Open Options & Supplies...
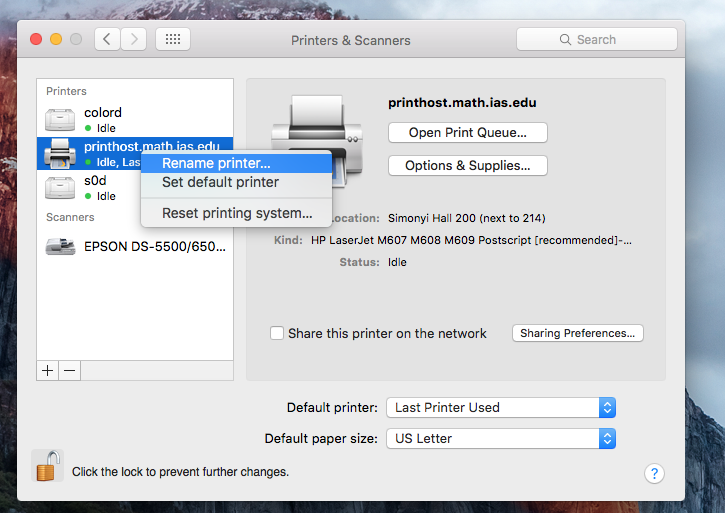Image resolution: width=725 pixels, height=513 pixels. point(468,166)
